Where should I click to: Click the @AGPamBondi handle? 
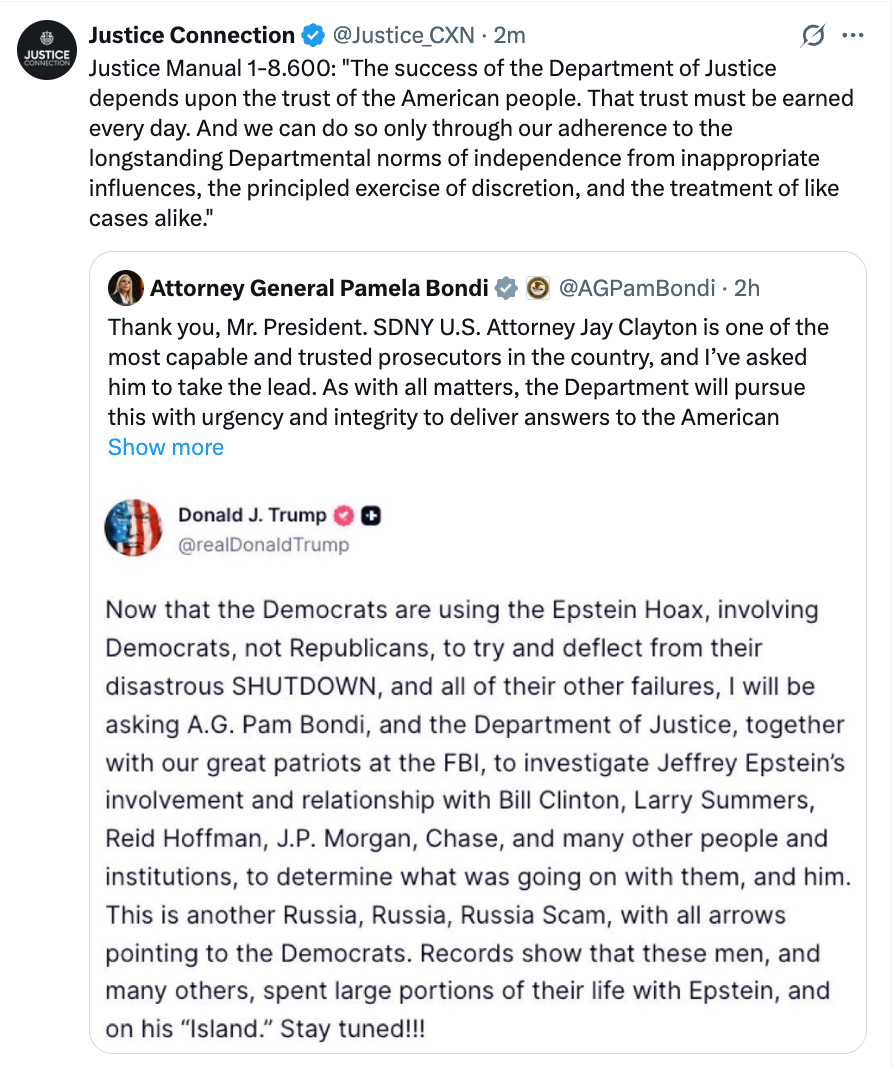click(637, 289)
